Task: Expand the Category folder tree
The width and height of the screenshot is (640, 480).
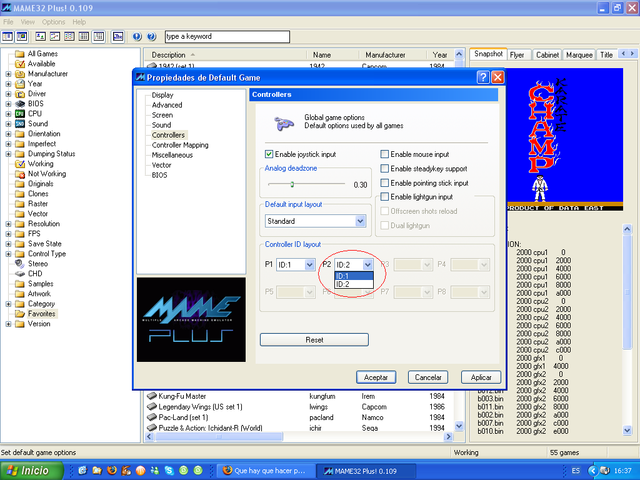Action: click(x=8, y=304)
